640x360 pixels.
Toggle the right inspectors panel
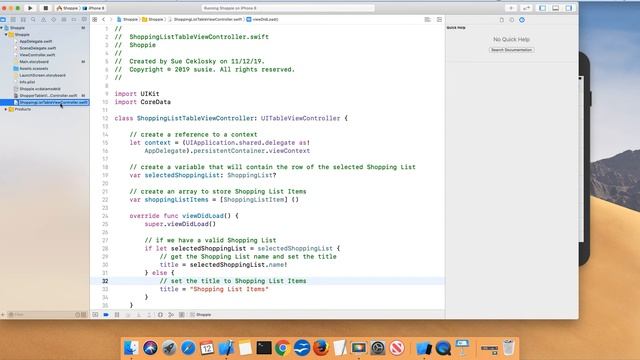click(x=569, y=8)
